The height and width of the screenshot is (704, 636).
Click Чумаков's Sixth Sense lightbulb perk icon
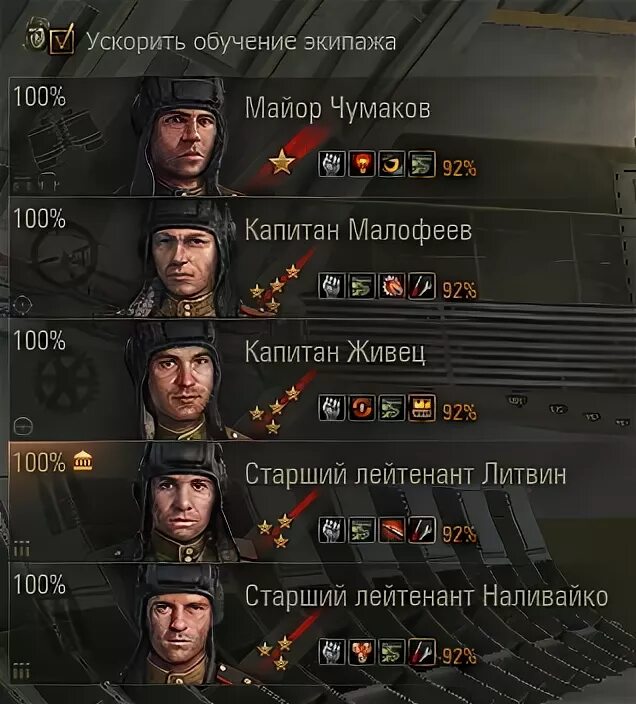[362, 163]
